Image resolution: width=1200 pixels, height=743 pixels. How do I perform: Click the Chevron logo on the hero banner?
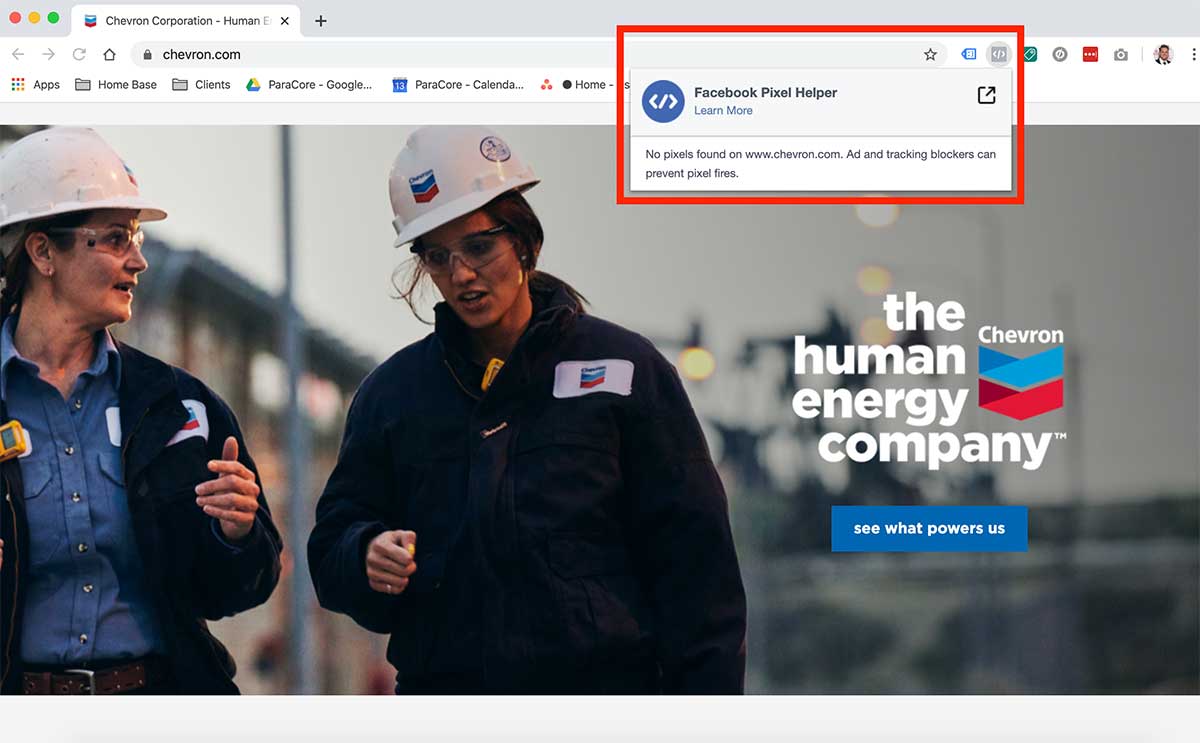coord(1020,372)
